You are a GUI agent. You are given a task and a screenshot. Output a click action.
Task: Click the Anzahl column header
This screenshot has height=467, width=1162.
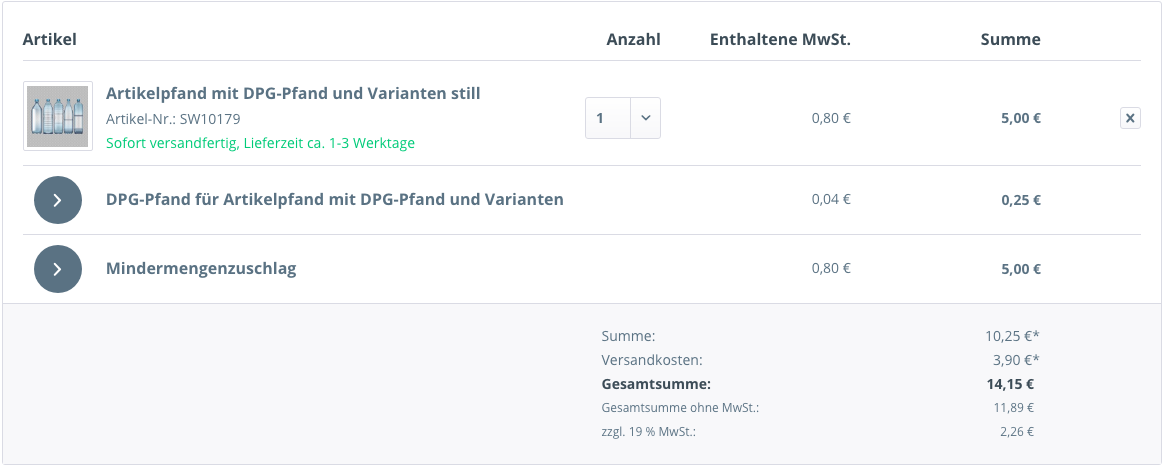(633, 39)
